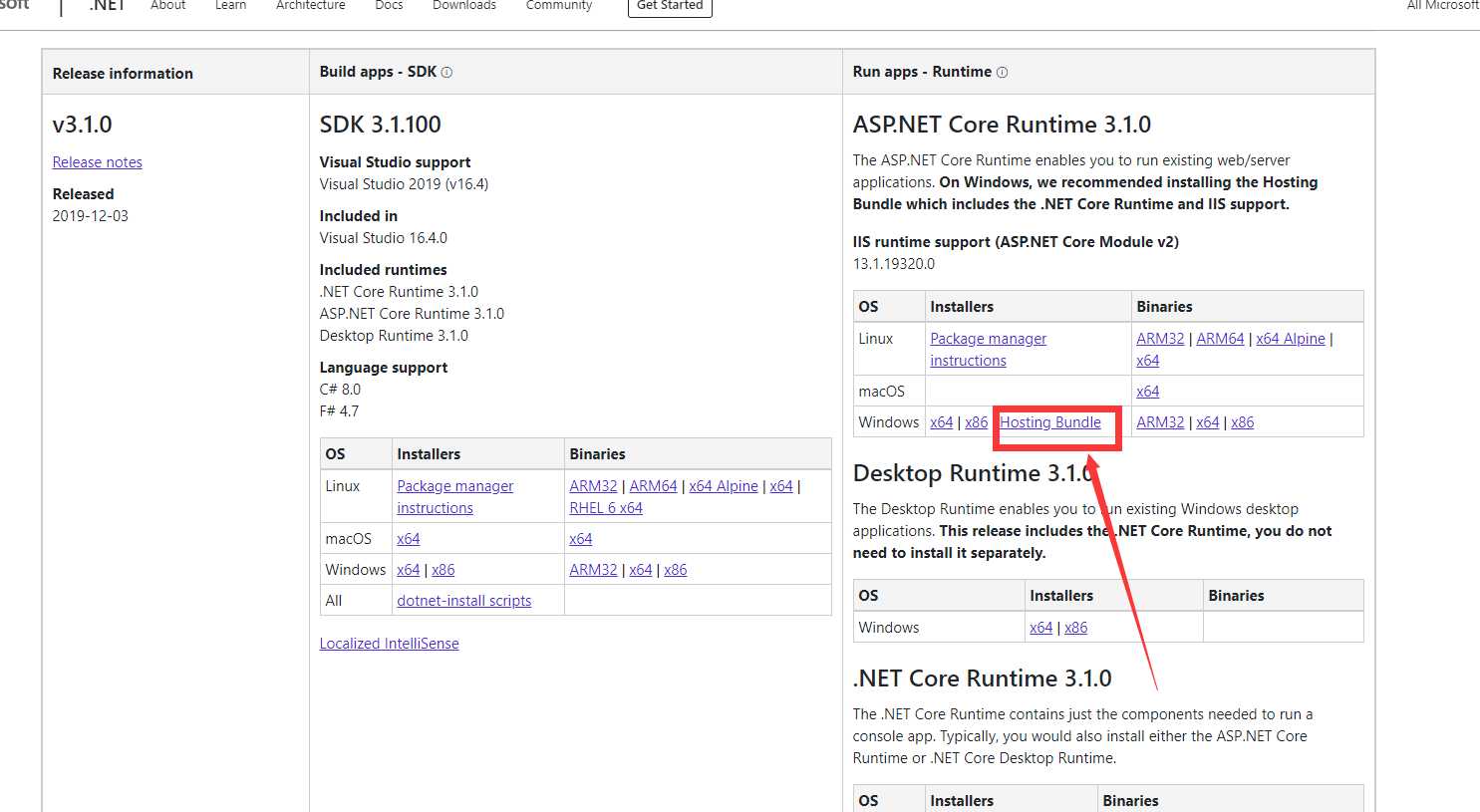The height and width of the screenshot is (812, 1480).
Task: Download SDK Linux x64 Alpine binary
Action: (724, 486)
